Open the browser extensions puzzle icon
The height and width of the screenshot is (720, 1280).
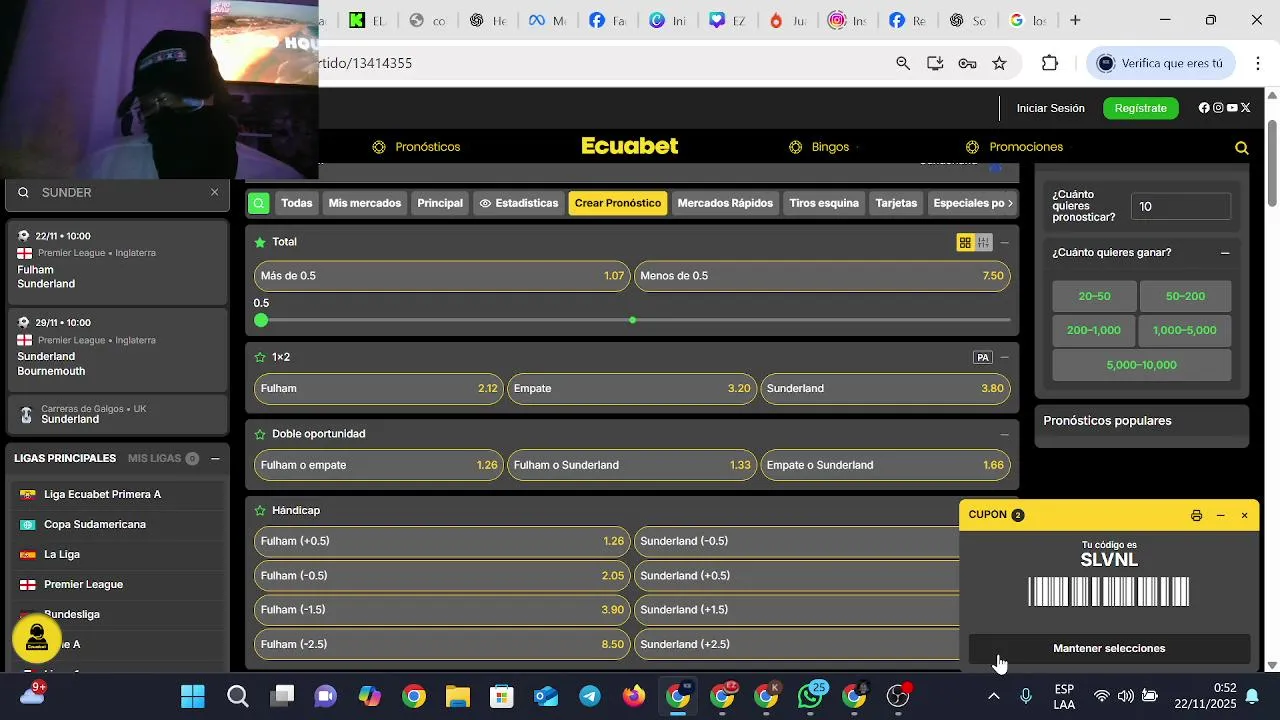pyautogui.click(x=1049, y=63)
